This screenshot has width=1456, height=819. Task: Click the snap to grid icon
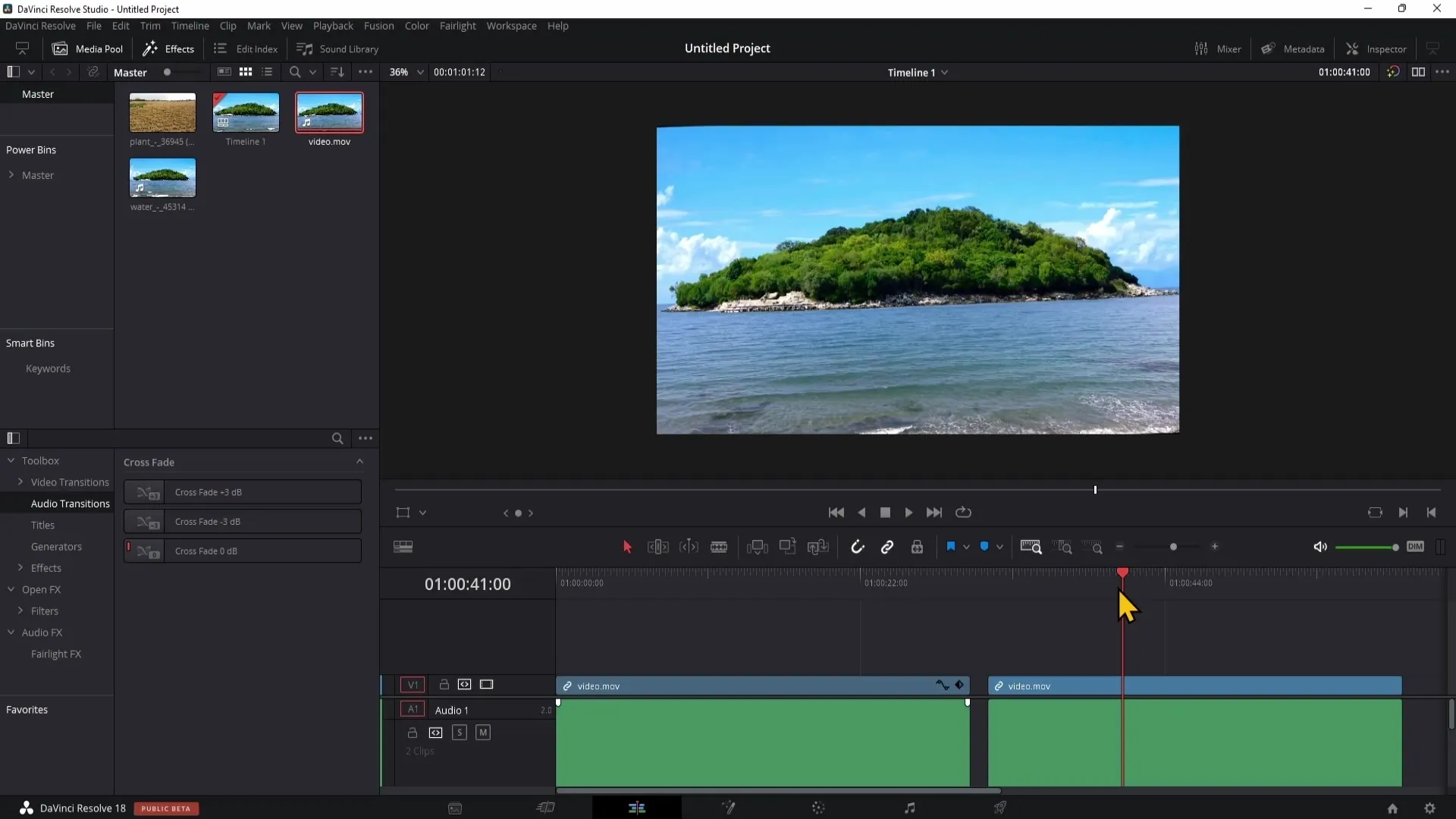point(856,547)
